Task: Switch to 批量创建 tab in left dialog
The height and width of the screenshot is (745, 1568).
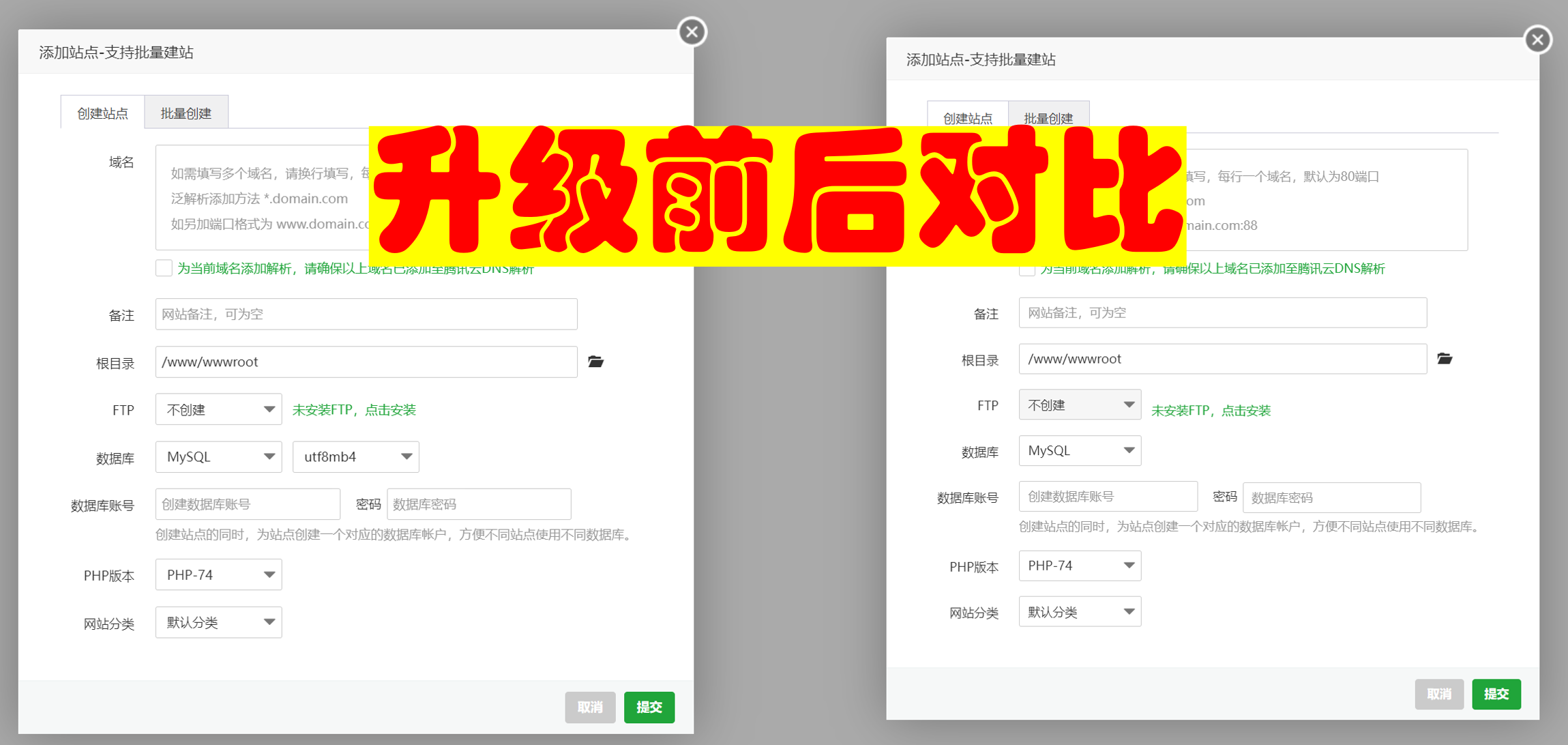Action: click(x=186, y=113)
